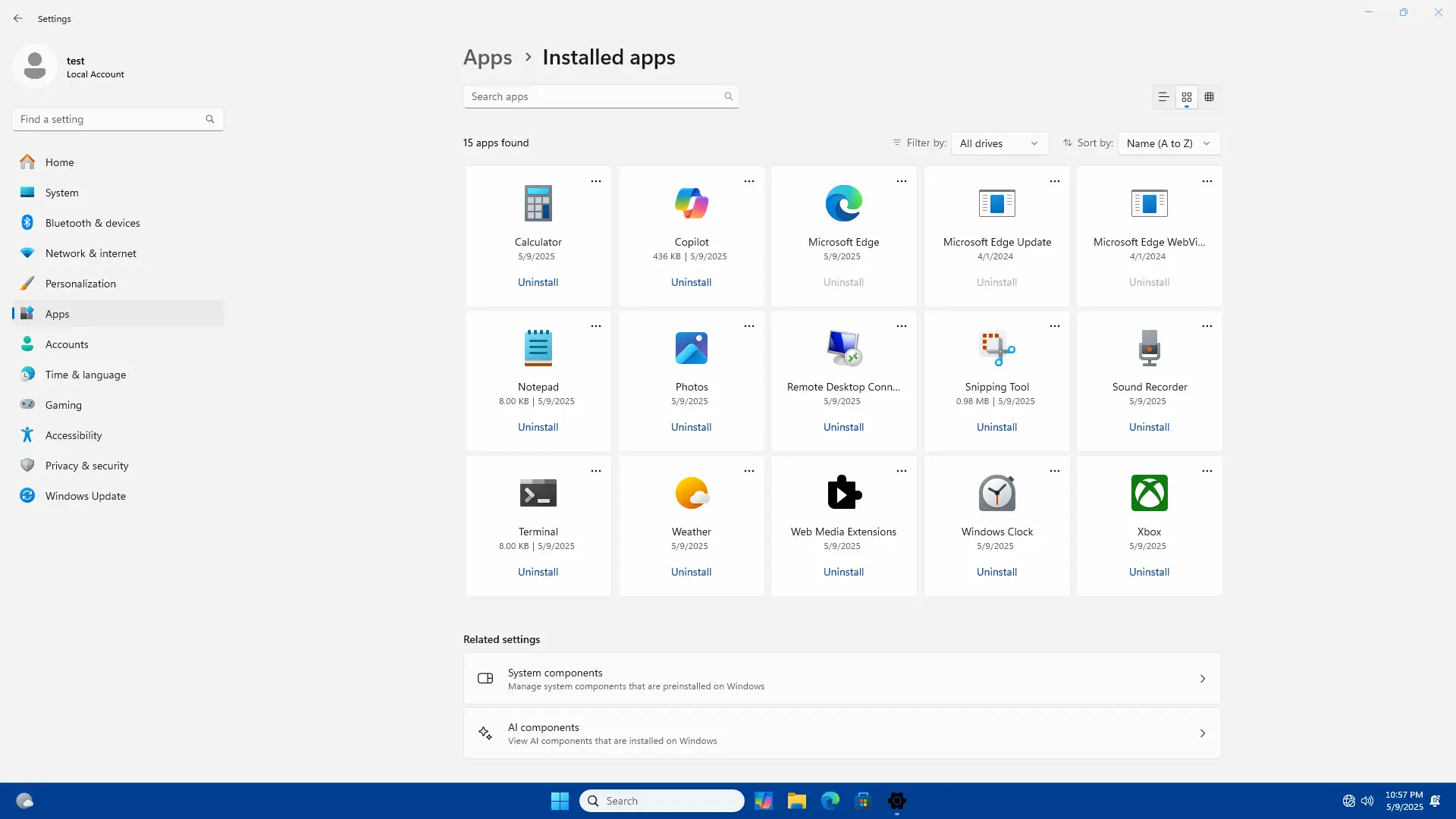Open the Filter by All drives dropdown

[999, 143]
